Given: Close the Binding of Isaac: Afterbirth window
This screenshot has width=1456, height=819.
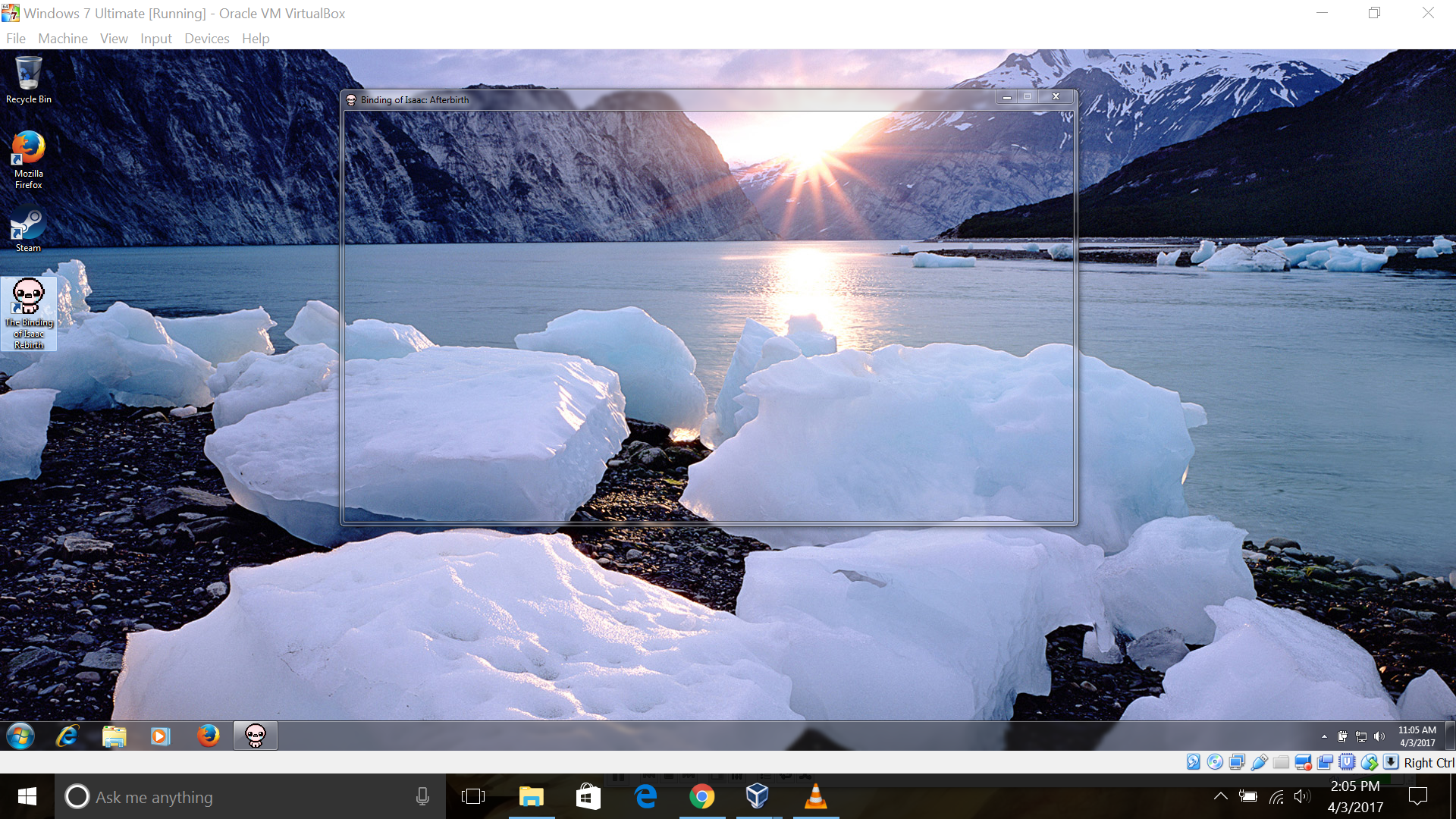Looking at the screenshot, I should click(1056, 97).
